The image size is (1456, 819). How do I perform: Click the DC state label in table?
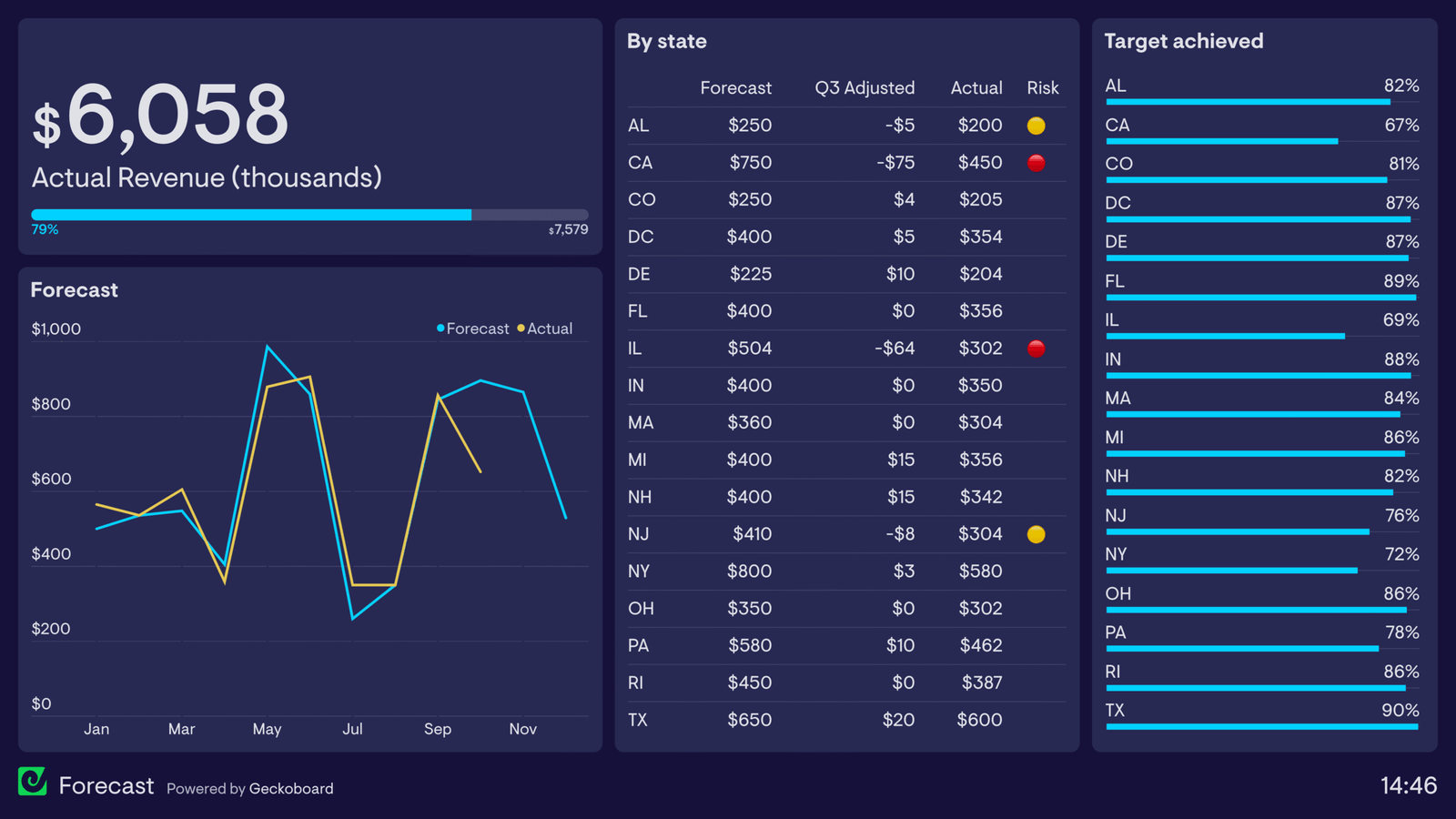point(641,237)
